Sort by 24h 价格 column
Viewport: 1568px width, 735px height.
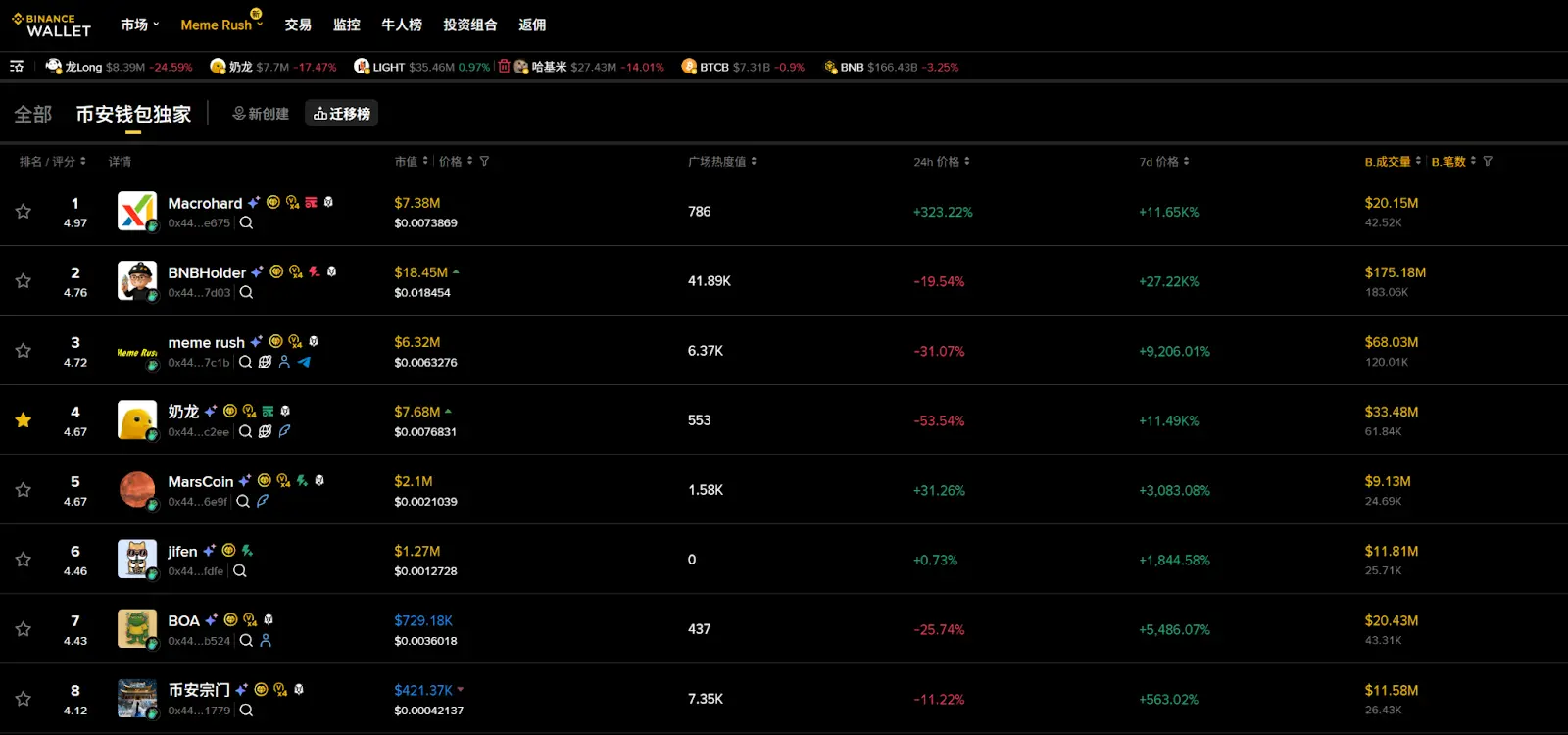click(x=942, y=162)
